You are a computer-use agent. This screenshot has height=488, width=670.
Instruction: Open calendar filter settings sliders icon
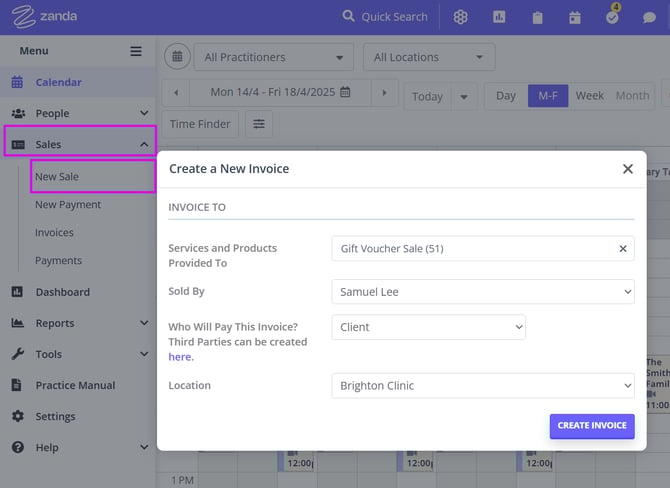point(259,124)
